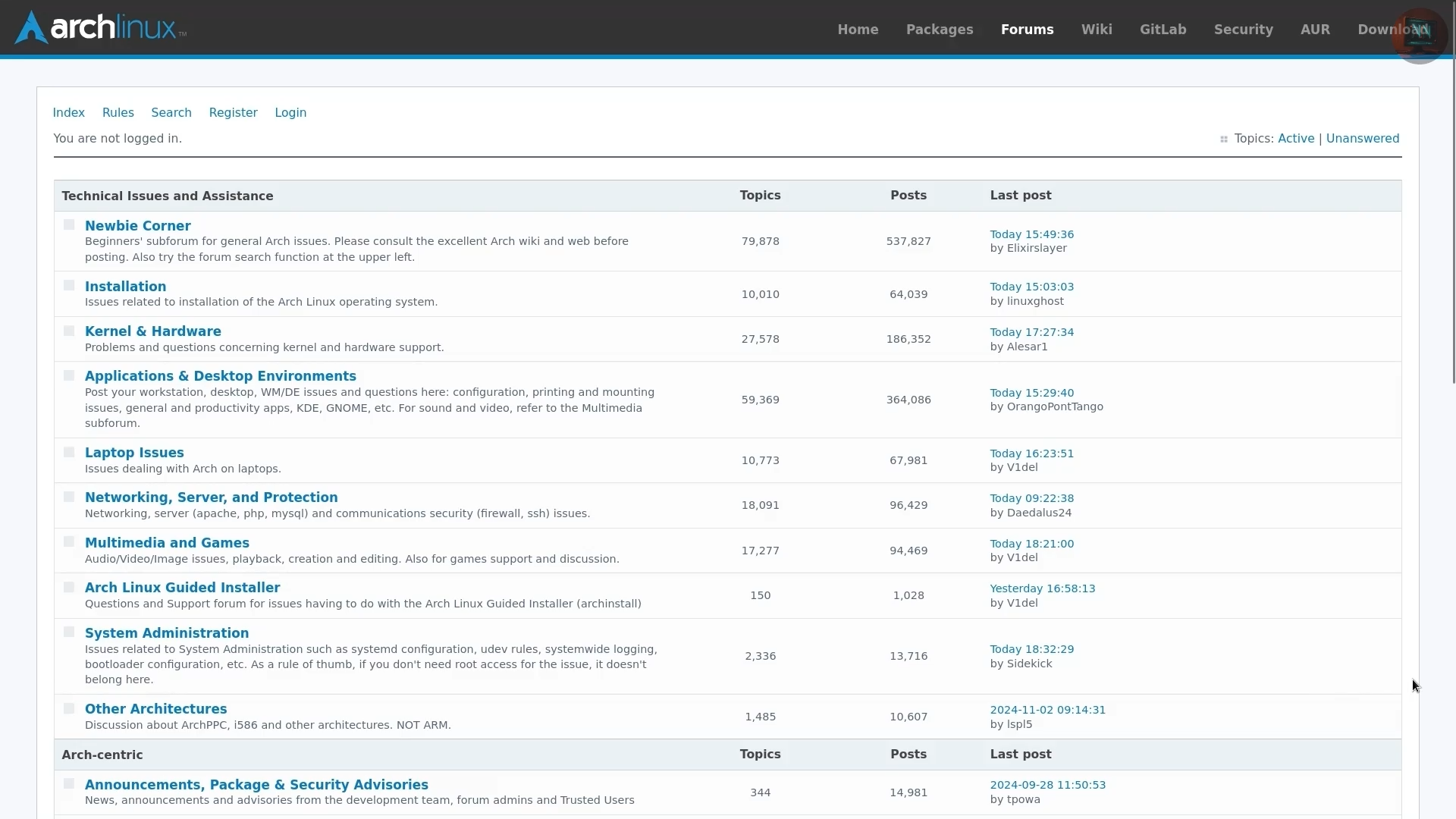Click the Kernel & Hardware status icon
Viewport: 1456px width, 819px height.
point(69,331)
